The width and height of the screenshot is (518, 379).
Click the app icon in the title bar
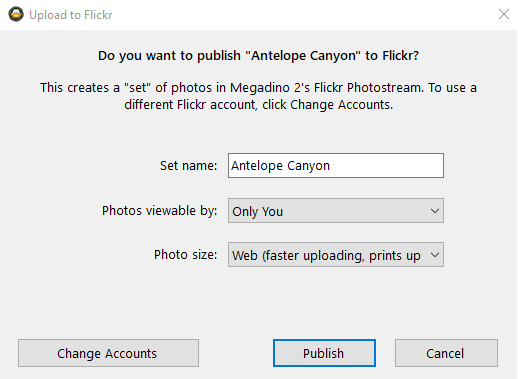coord(16,14)
